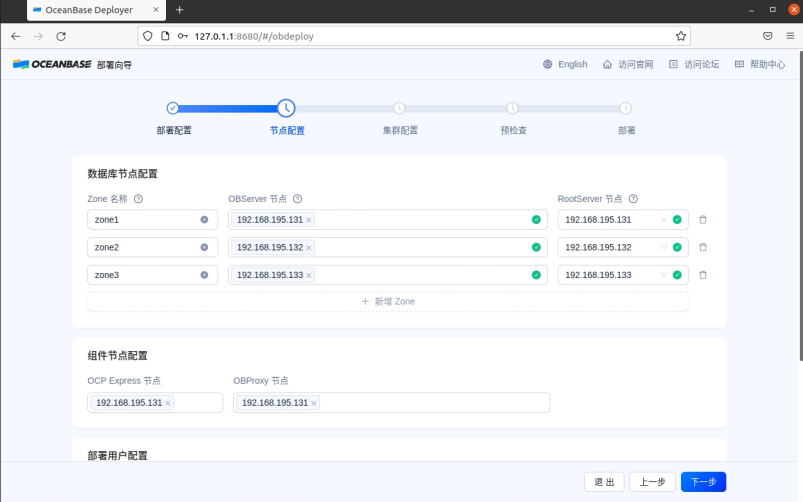Image resolution: width=803 pixels, height=502 pixels.
Task: Show help for RootServer 节点
Action: coord(633,199)
